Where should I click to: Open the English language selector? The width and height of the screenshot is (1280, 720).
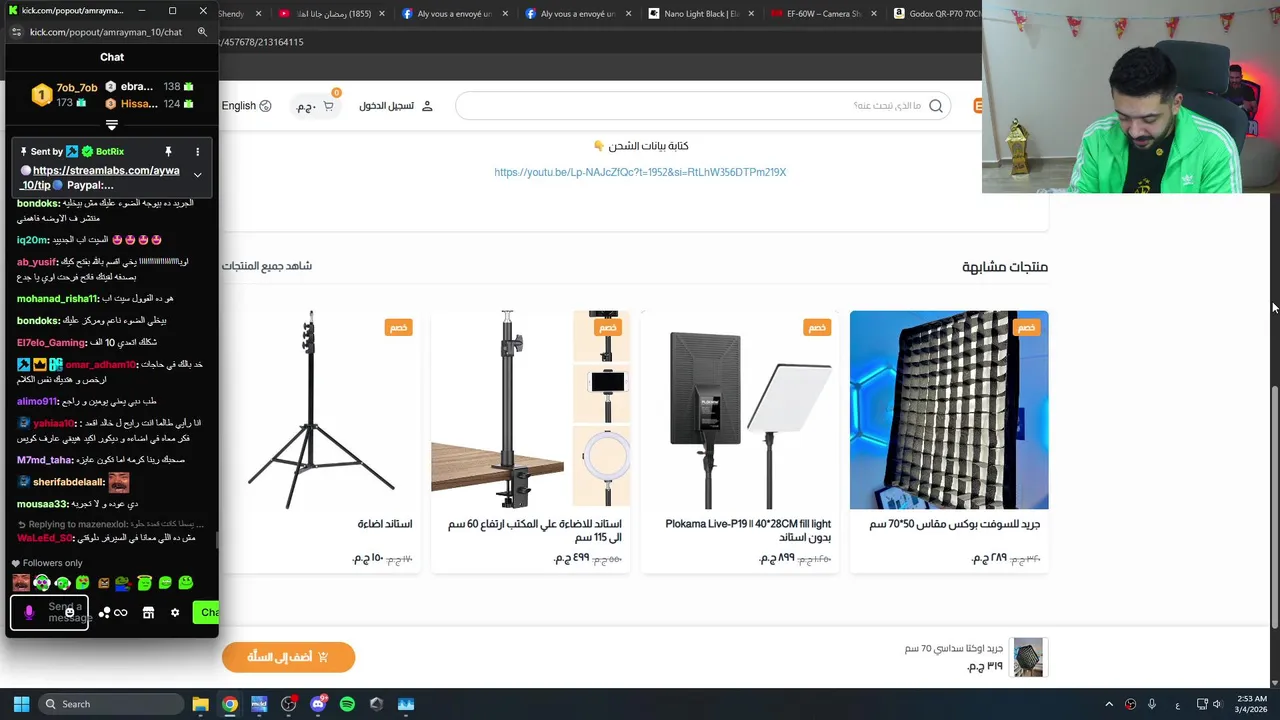246,106
